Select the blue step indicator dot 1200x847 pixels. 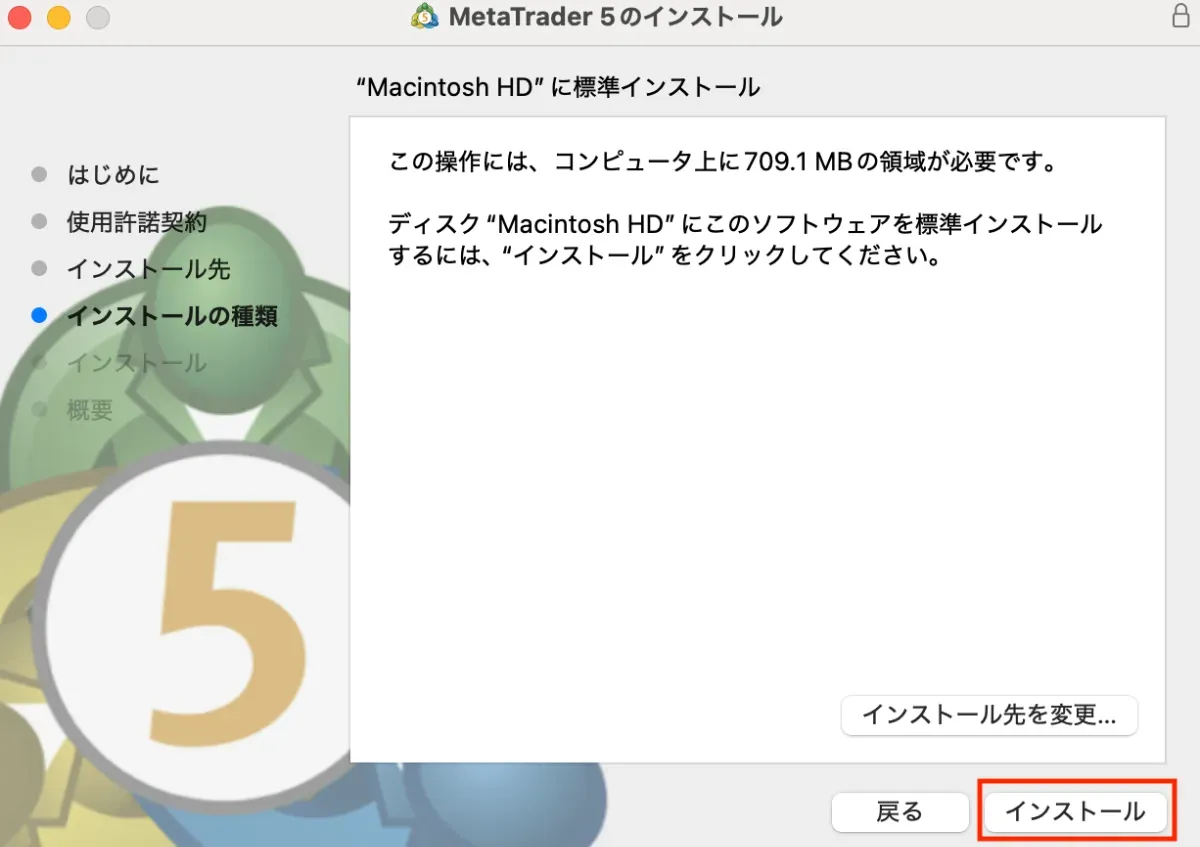click(40, 315)
